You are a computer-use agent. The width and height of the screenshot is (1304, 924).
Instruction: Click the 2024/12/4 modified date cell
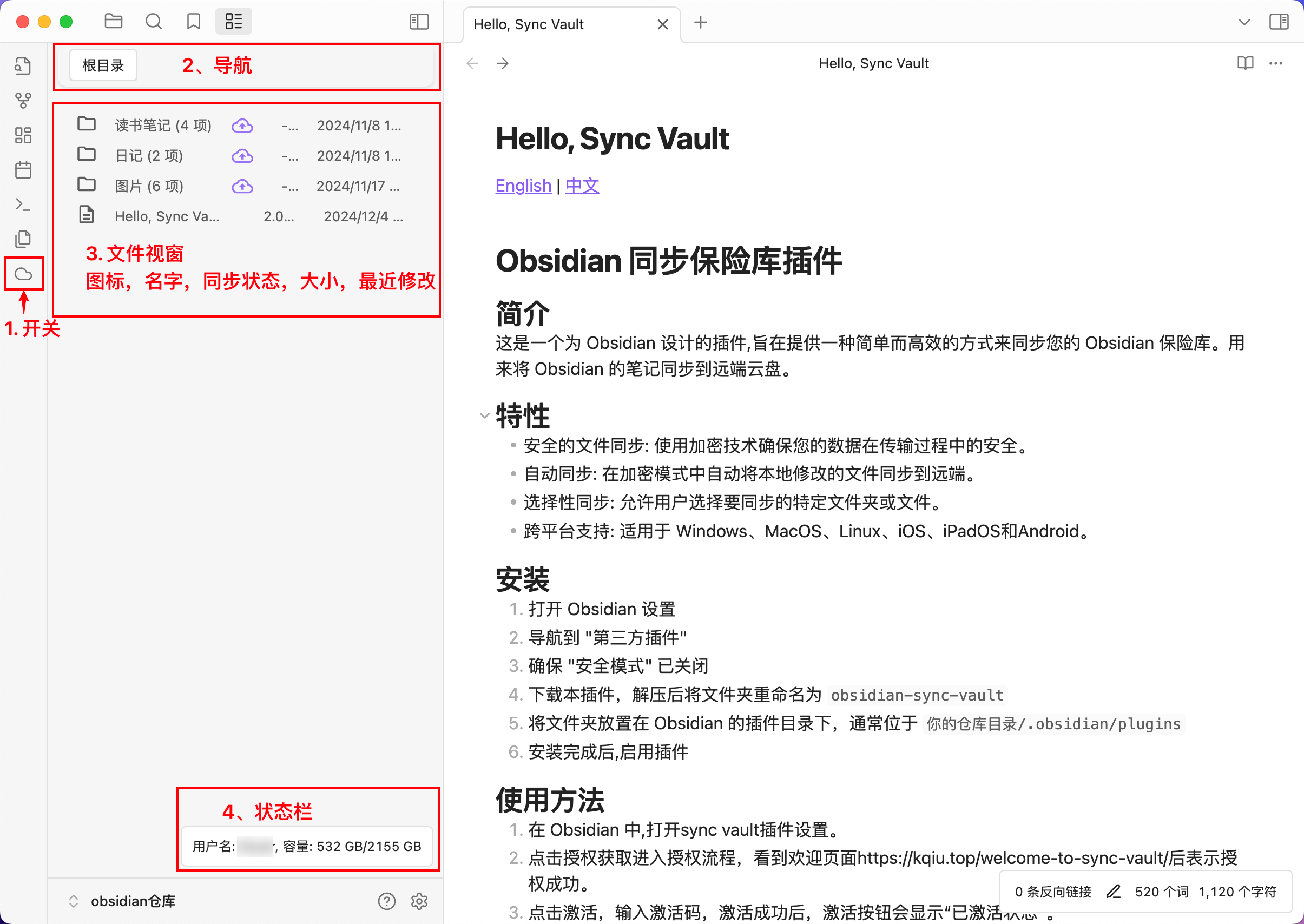363,216
